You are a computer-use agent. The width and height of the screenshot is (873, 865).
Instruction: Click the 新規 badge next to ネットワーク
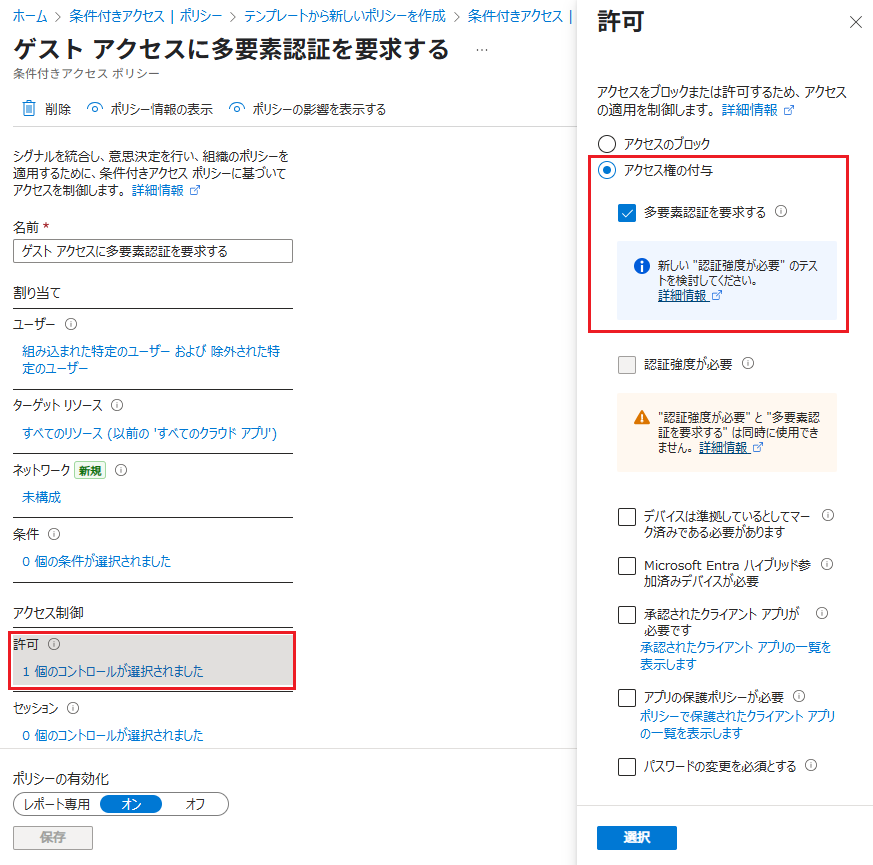pyautogui.click(x=90, y=471)
